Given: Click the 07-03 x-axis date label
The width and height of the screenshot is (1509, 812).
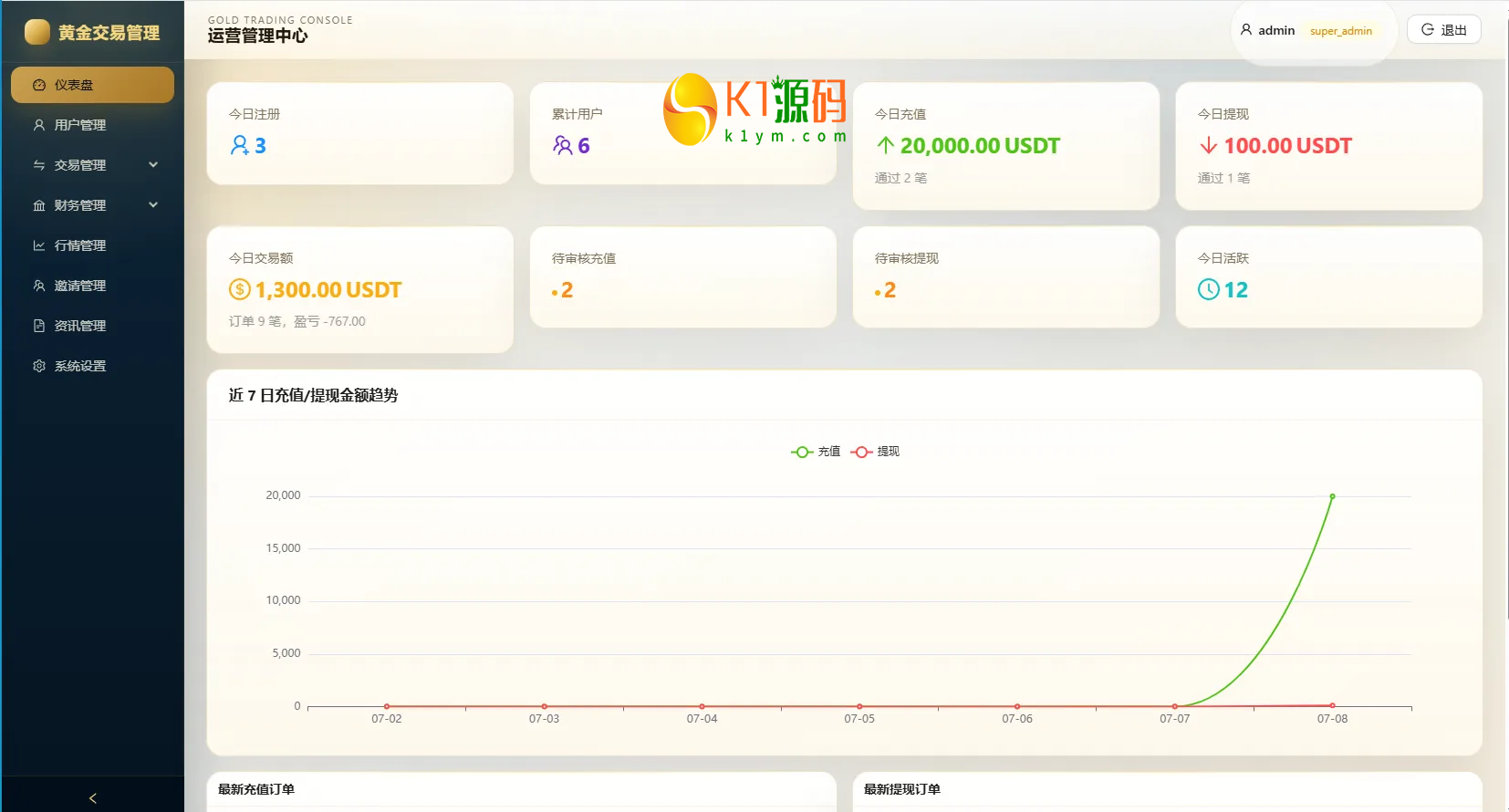Looking at the screenshot, I should pos(544,719).
